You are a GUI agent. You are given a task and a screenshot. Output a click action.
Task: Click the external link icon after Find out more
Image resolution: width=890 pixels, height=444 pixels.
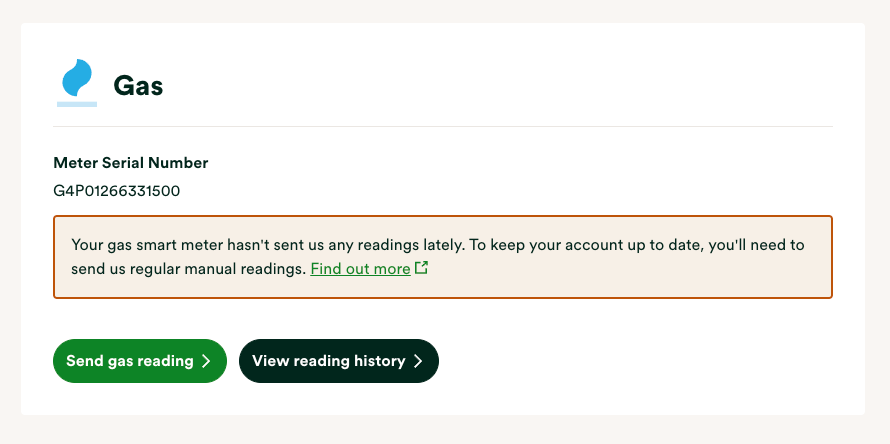tap(421, 267)
